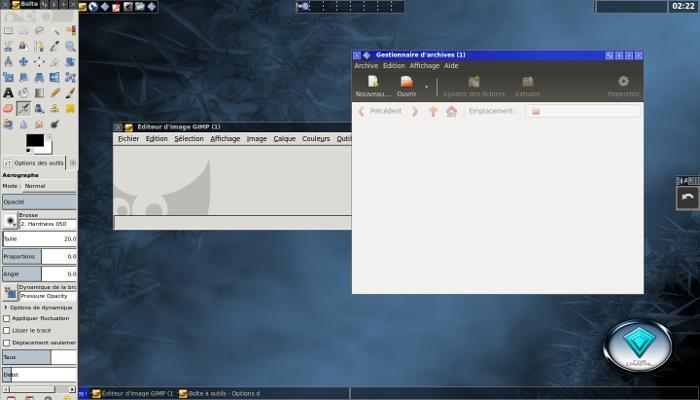Select the Blur/Sharpen droplet tool
The height and width of the screenshot is (400, 700).
click(x=24, y=124)
